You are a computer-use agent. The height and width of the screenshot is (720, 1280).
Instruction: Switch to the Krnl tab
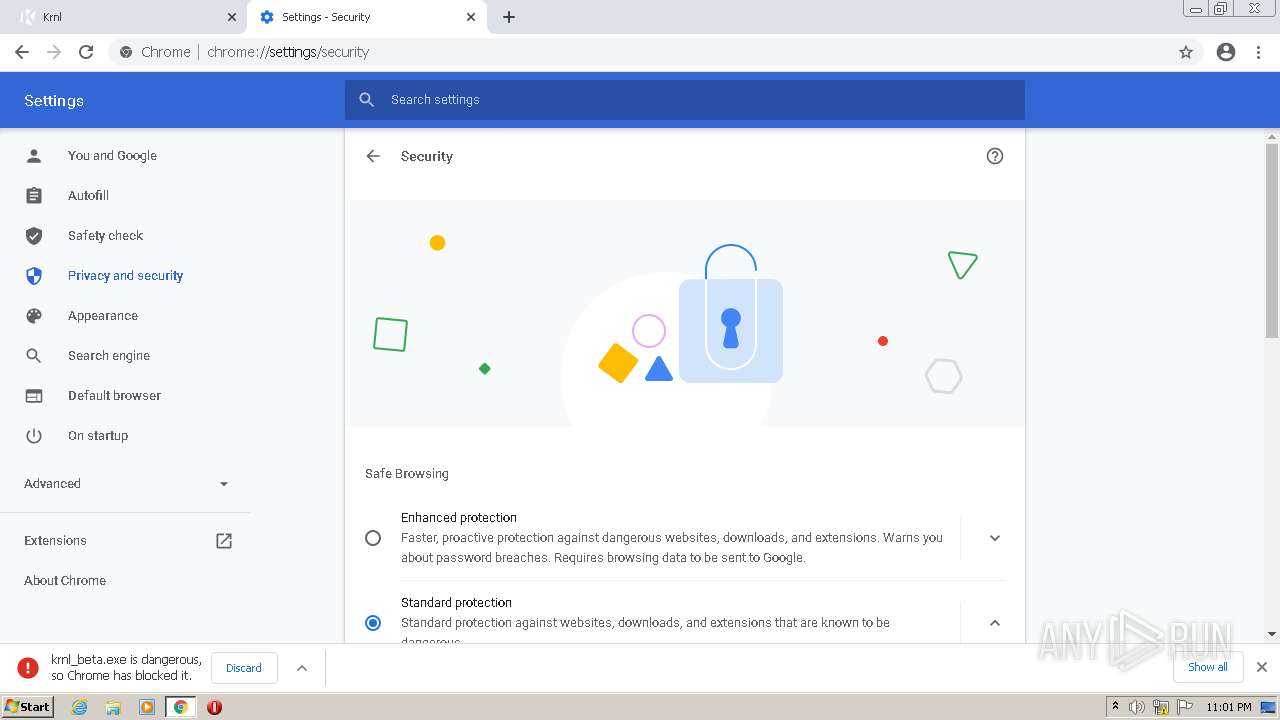point(126,17)
